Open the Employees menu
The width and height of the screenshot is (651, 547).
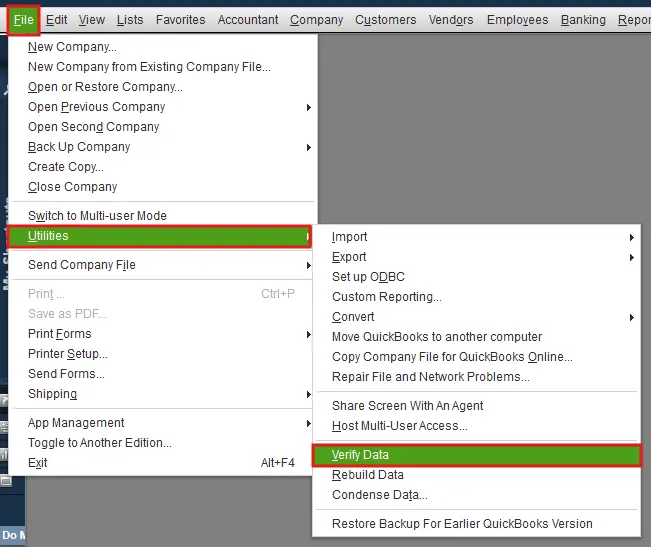click(517, 20)
